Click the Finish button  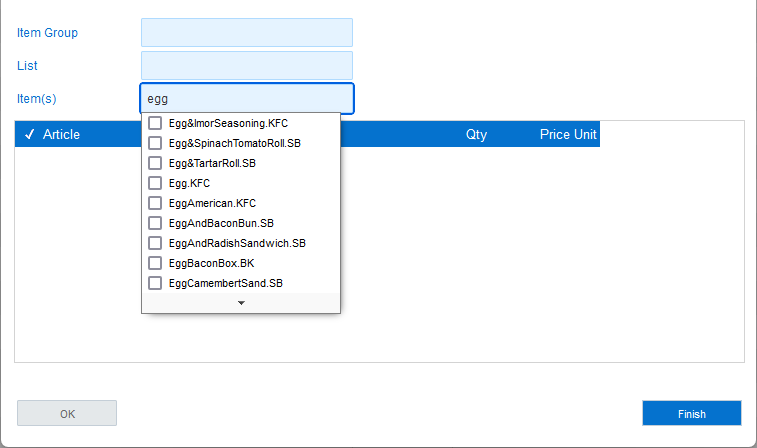691,413
